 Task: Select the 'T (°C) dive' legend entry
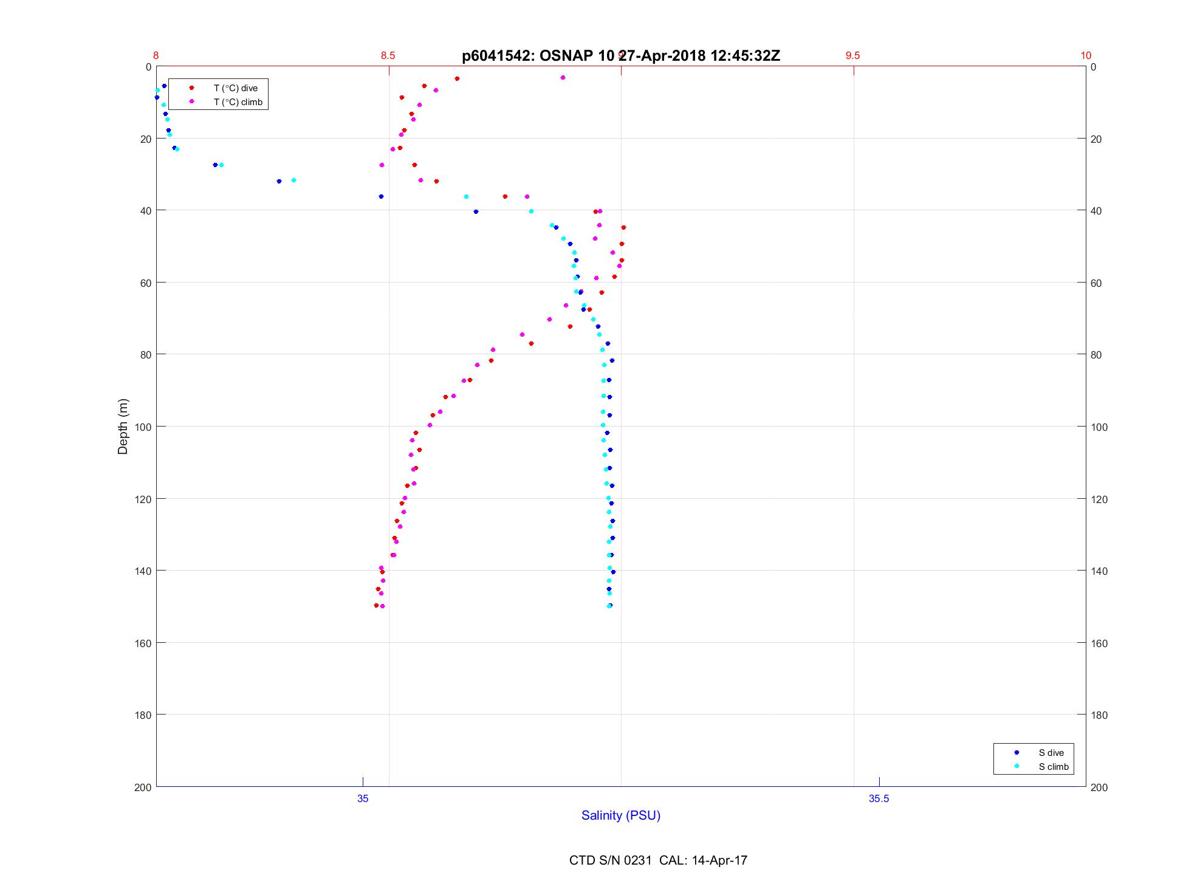point(235,88)
